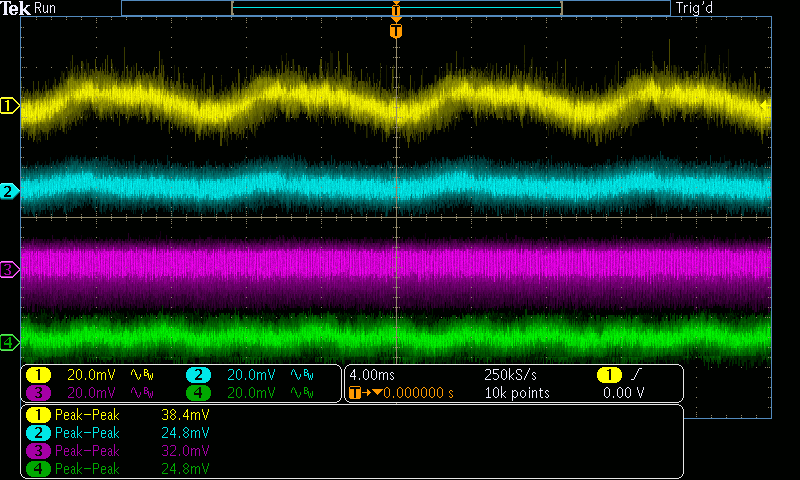800x480 pixels.
Task: Click the orange trigger position T marker
Action: (397, 31)
